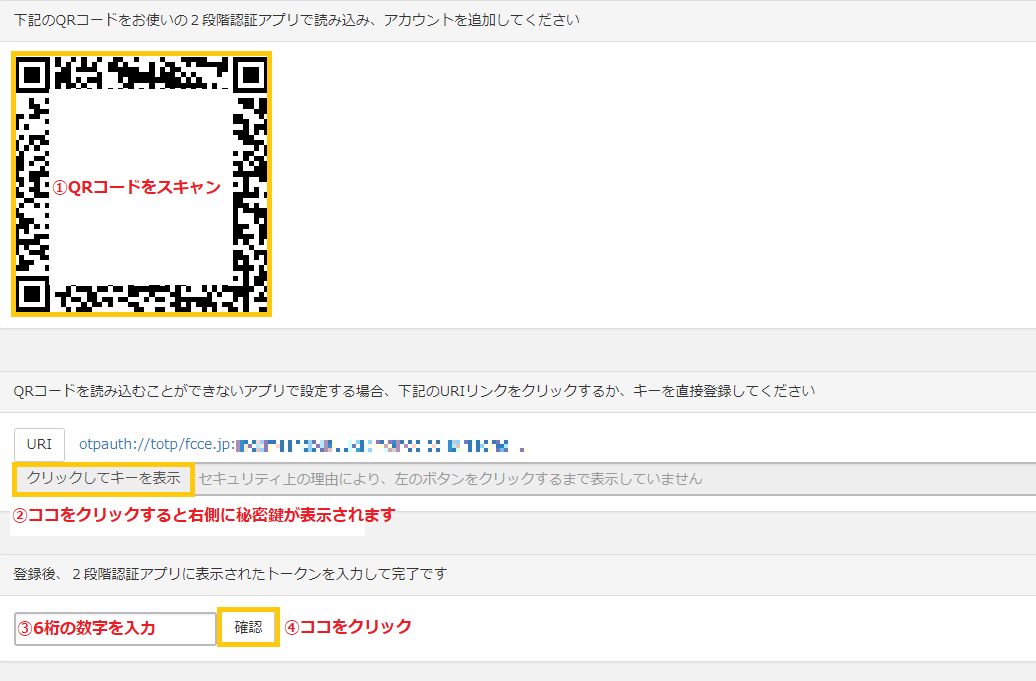
Task: Click the クリックしてキーを表示 button
Action: [104, 479]
